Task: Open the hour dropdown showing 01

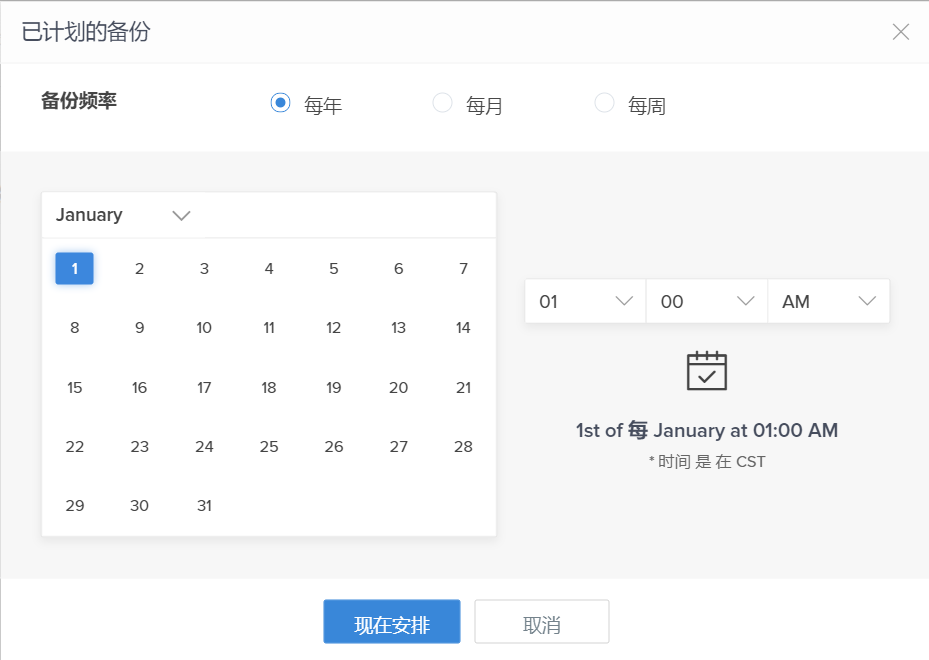Action: pos(585,301)
